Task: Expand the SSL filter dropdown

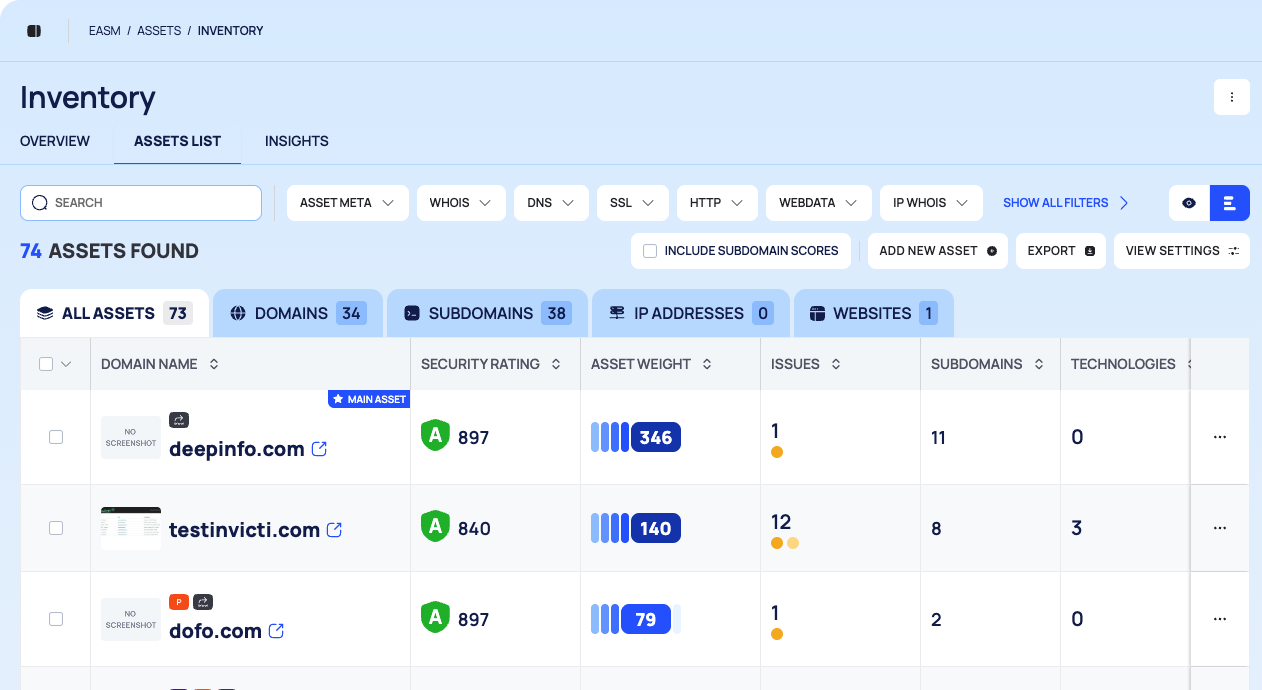Action: pyautogui.click(x=633, y=203)
